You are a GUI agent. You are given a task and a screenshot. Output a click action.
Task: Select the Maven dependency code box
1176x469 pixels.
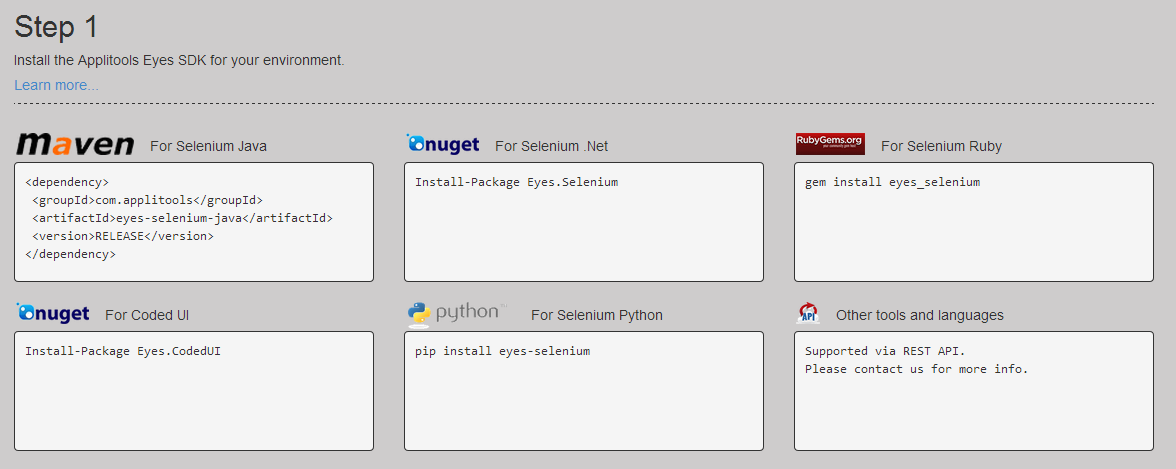[194, 222]
